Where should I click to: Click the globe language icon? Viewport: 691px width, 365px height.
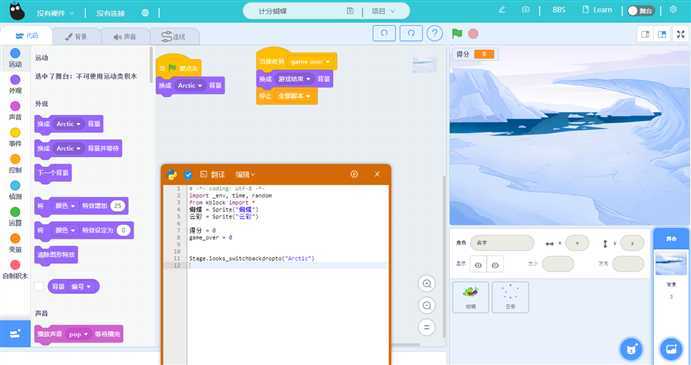pyautogui.click(x=145, y=13)
